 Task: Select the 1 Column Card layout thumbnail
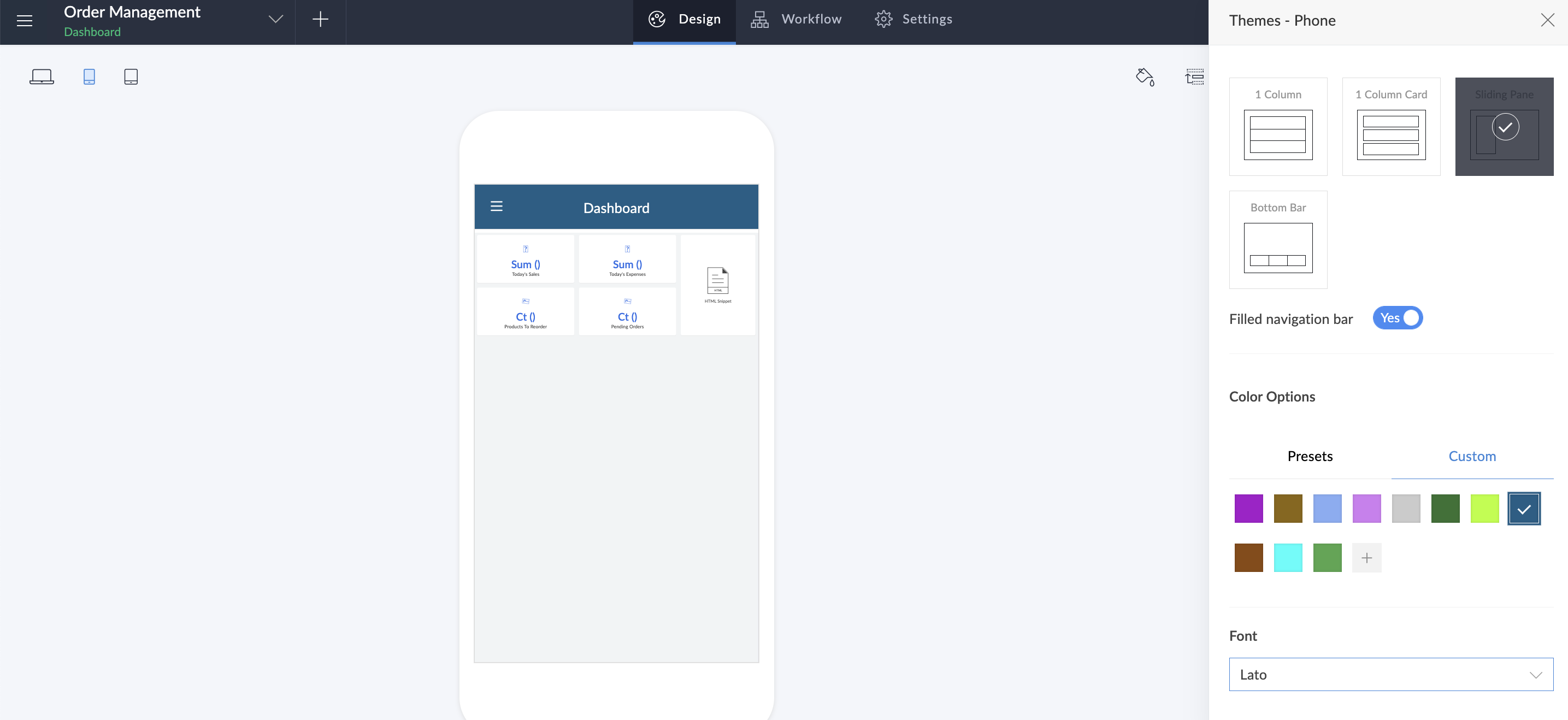click(x=1391, y=127)
